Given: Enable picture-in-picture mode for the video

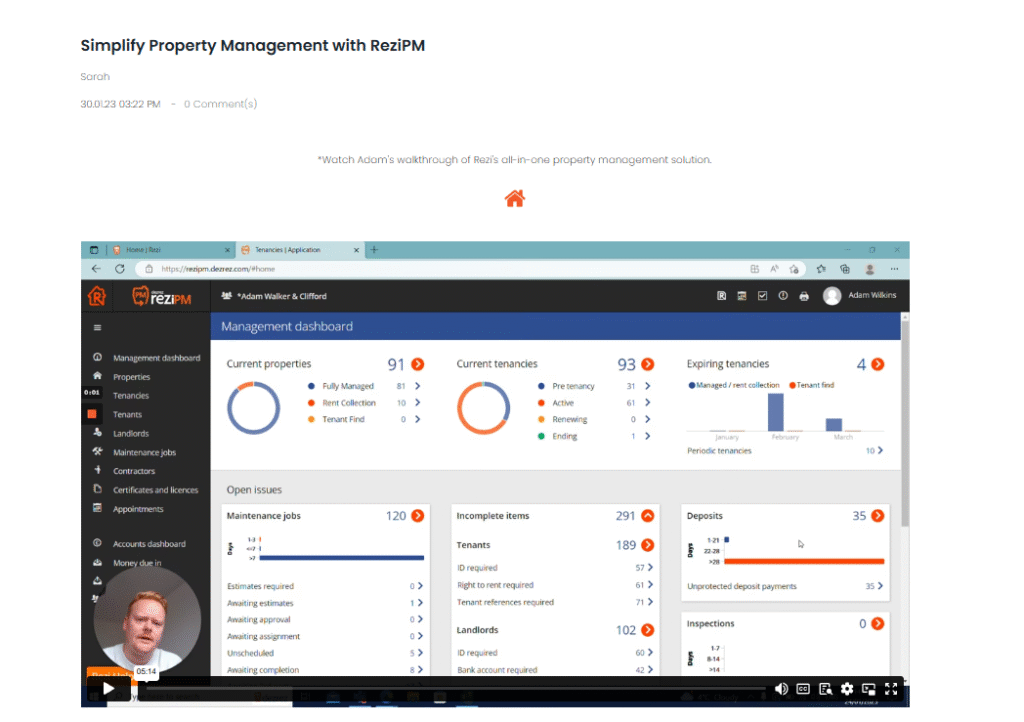Looking at the screenshot, I should pos(869,689).
